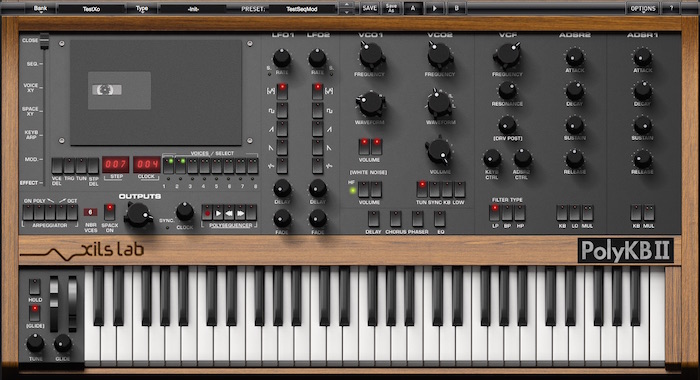Screen dimensions: 700x380
Task: Select the VOICE XY panel position
Action: coord(31,88)
